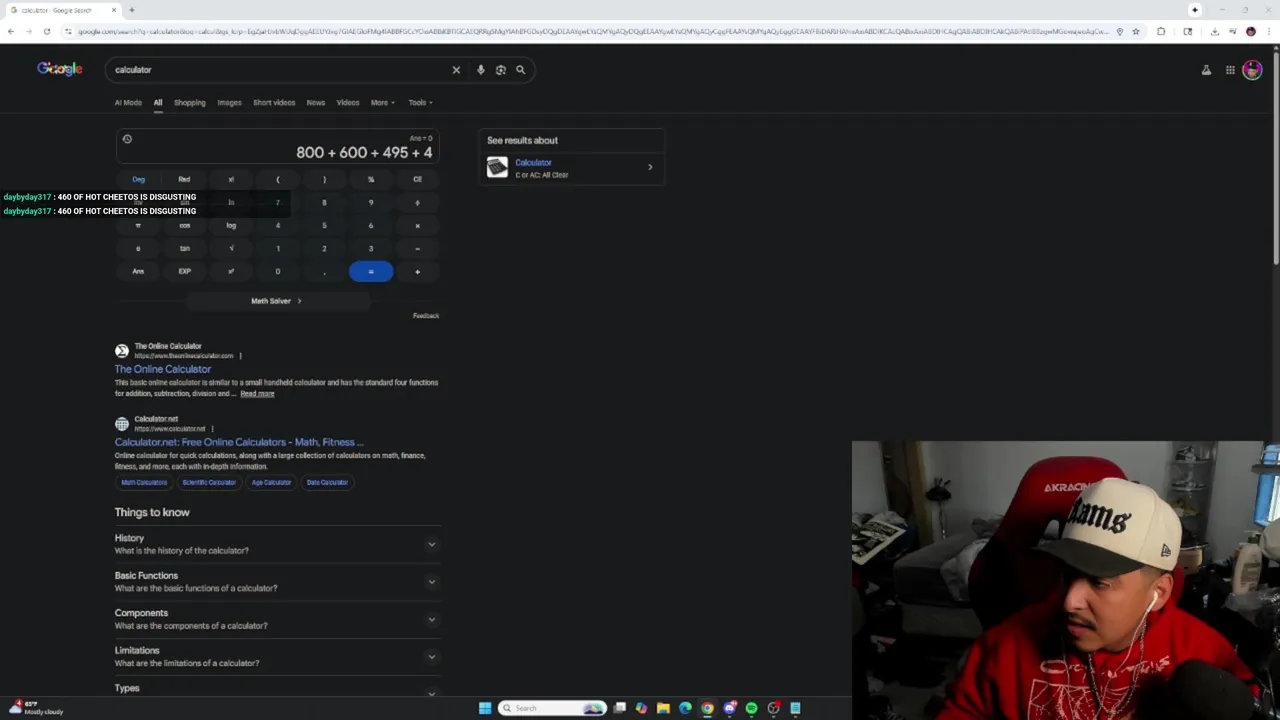Open Spotify from taskbar

(751, 708)
